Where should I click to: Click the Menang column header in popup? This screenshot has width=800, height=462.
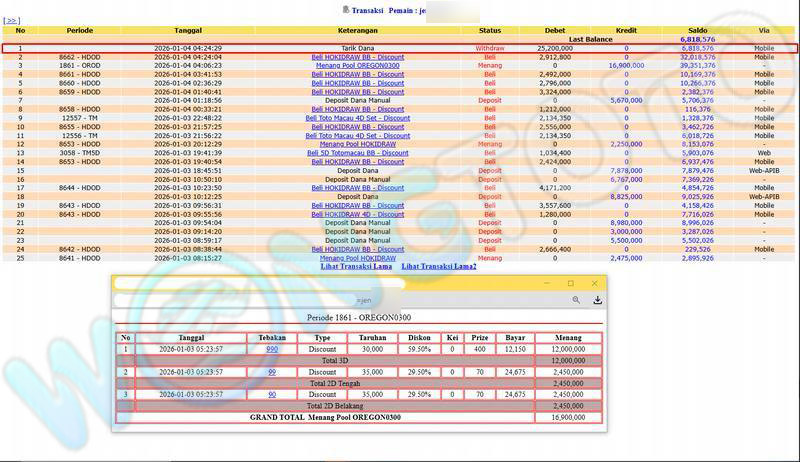567,337
